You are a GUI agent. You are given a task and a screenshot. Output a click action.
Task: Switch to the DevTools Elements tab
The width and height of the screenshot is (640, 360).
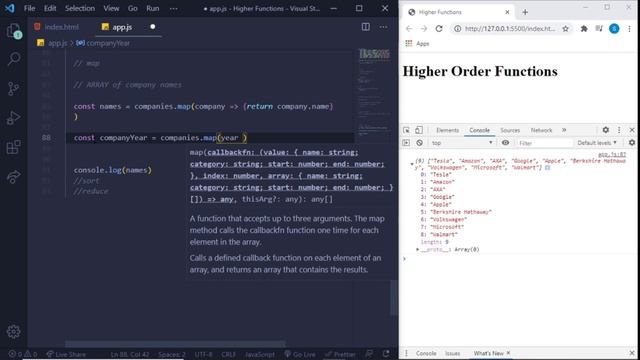point(447,130)
